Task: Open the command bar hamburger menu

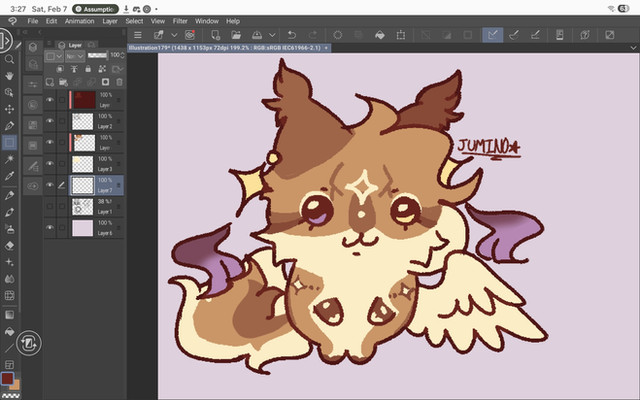Action: pos(138,35)
